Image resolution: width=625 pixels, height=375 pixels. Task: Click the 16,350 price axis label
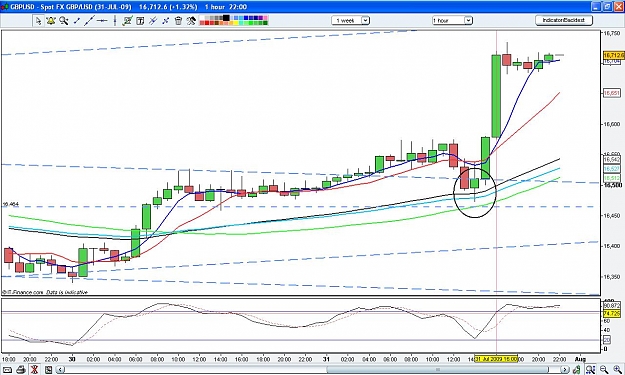[x=612, y=277]
